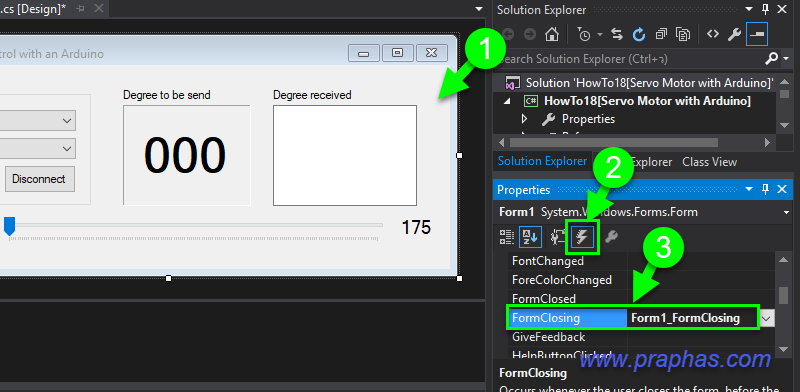The height and width of the screenshot is (392, 800).
Task: Click the designed form's minimize button
Action: [364, 53]
